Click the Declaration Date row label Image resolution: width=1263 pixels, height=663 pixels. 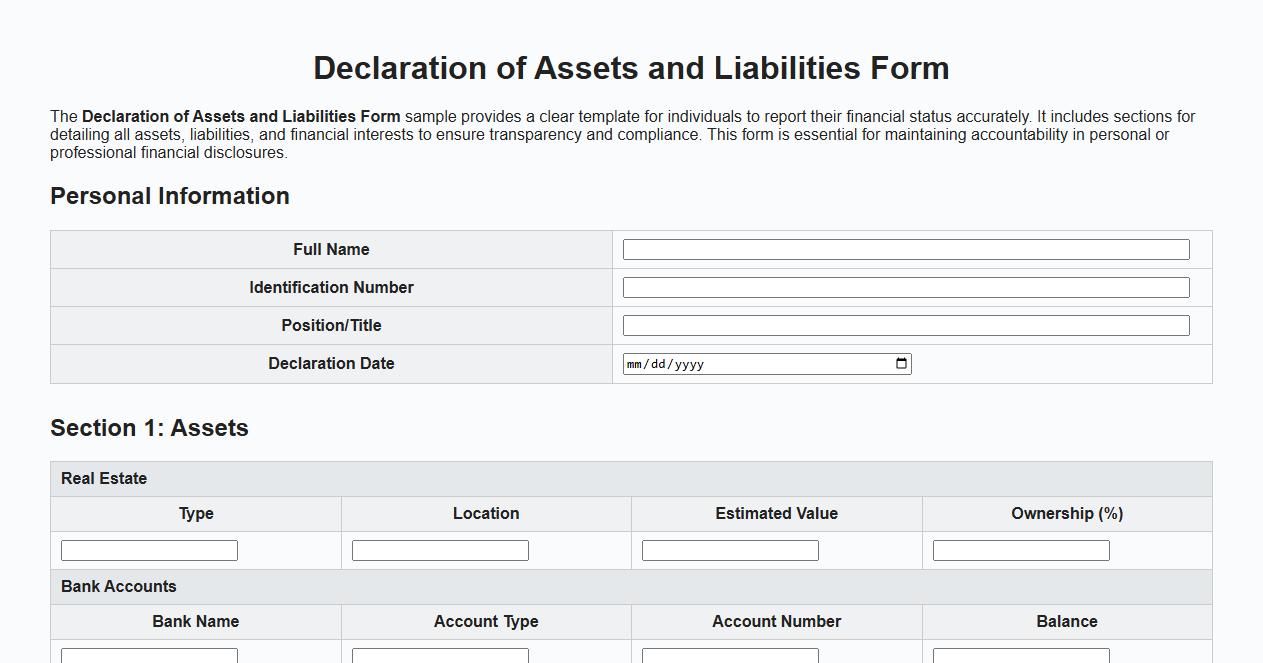point(331,363)
